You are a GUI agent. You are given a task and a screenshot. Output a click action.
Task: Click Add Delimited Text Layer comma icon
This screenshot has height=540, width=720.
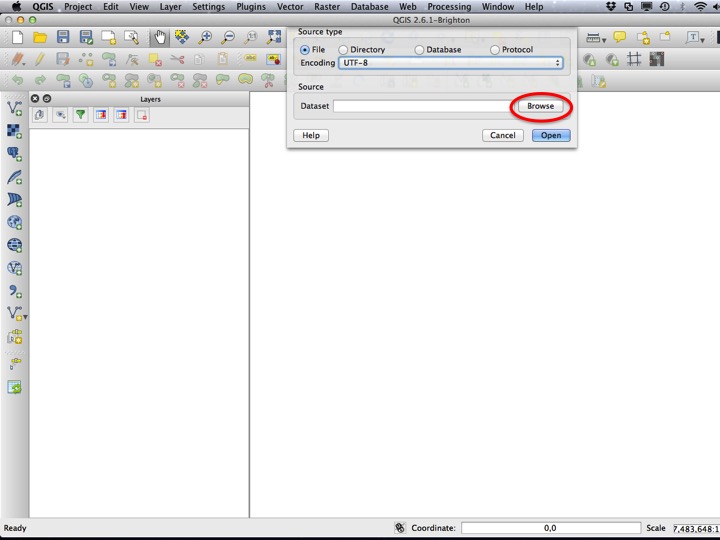[15, 291]
